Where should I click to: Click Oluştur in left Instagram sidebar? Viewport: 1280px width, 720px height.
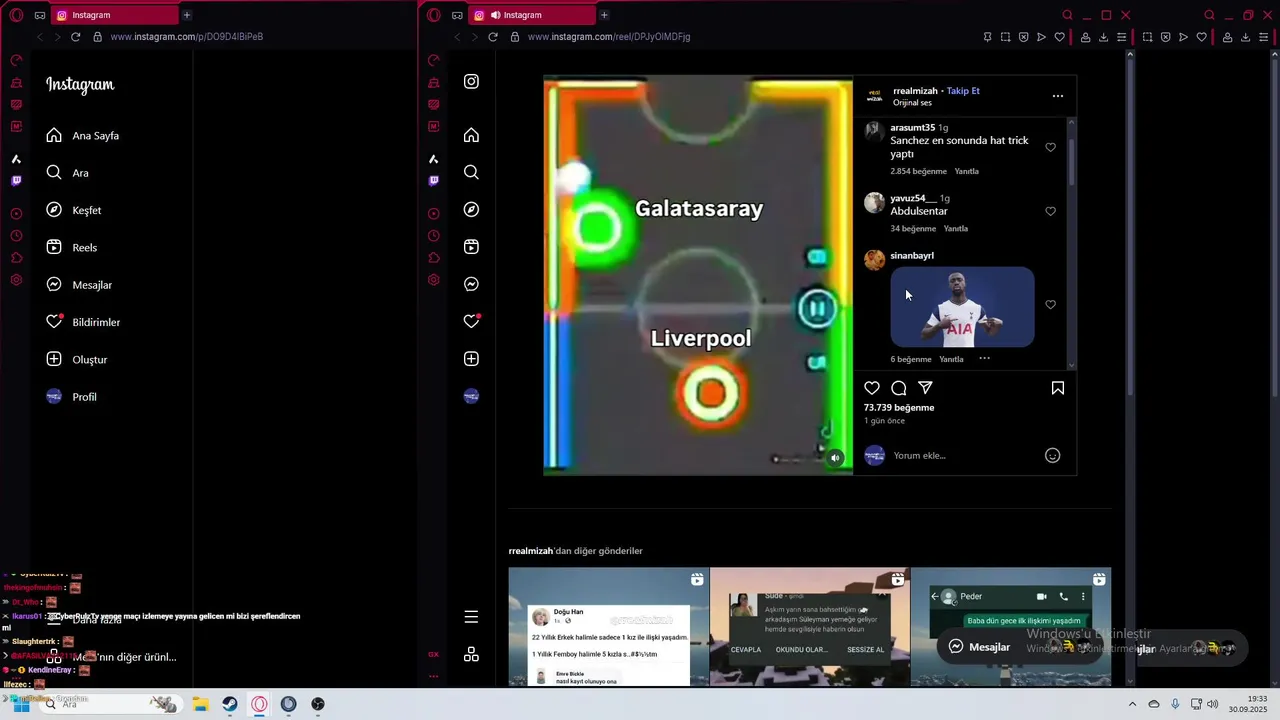tap(77, 359)
